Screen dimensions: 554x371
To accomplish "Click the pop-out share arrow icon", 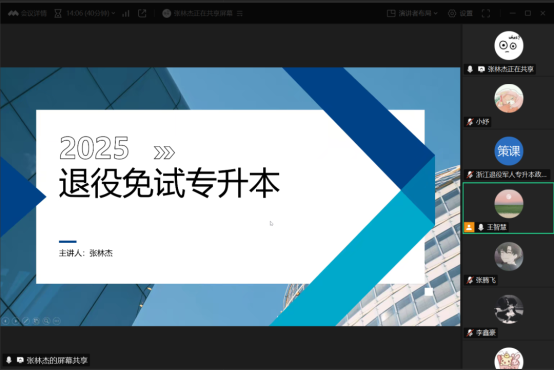I will point(142,13).
